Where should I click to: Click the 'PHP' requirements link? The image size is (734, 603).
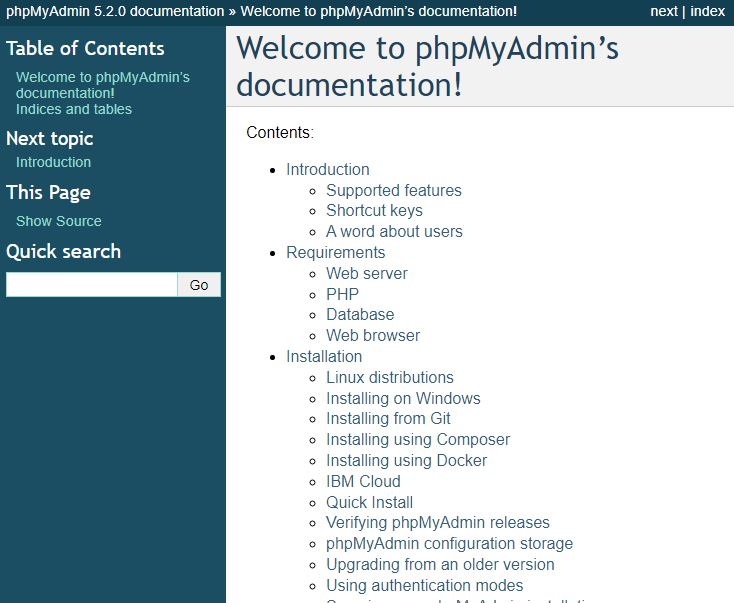tap(342, 294)
